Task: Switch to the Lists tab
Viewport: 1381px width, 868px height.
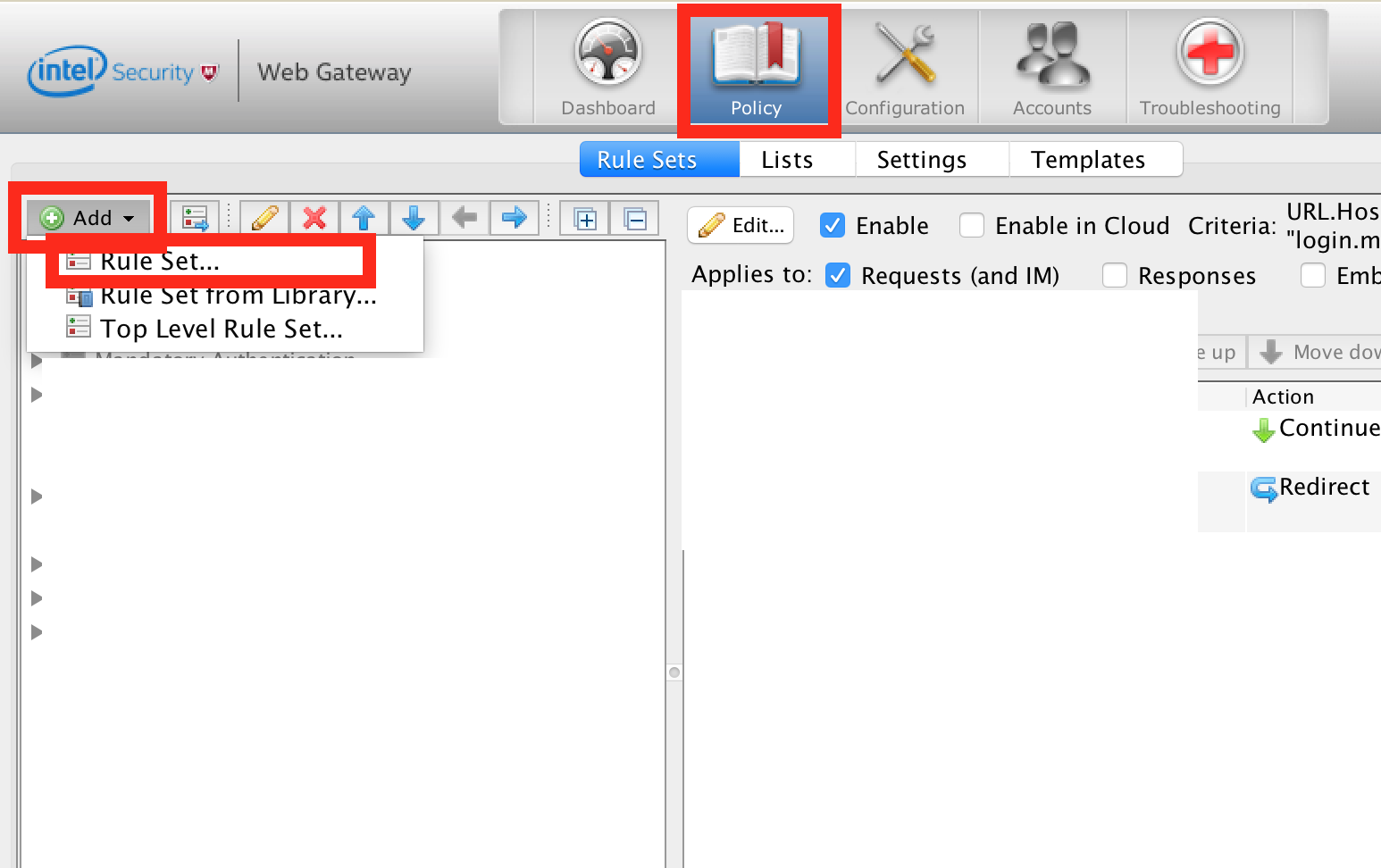Action: 787,160
